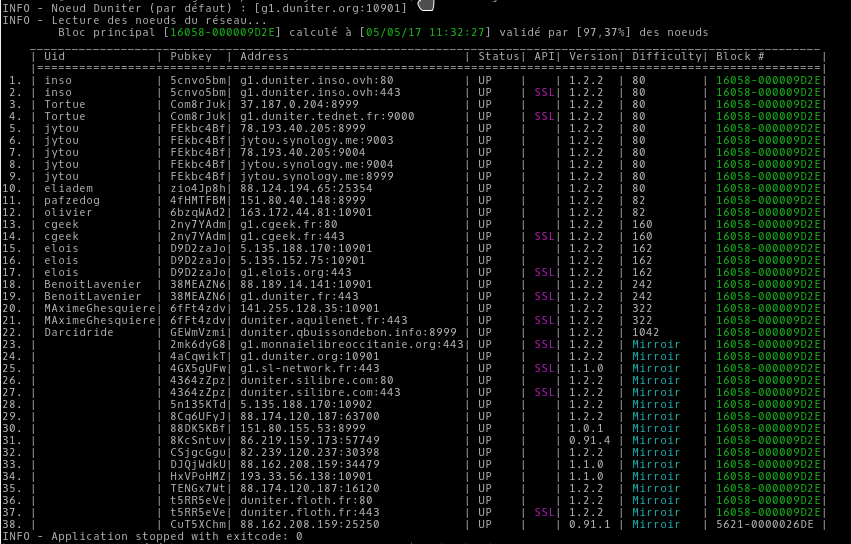Select the 'Address' column header

click(x=264, y=56)
